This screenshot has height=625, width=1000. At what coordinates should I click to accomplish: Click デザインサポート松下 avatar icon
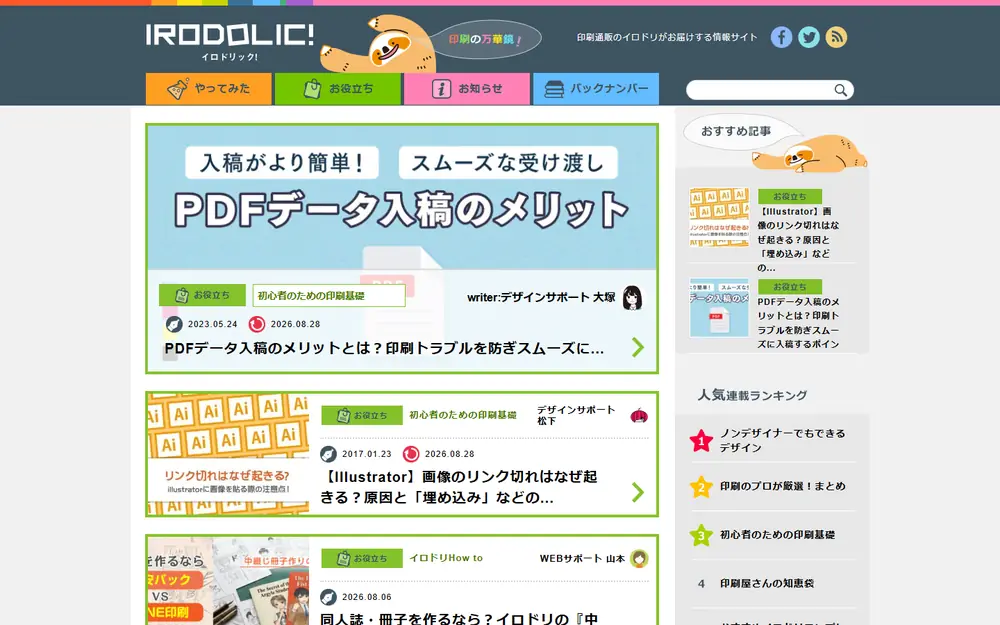(x=639, y=416)
